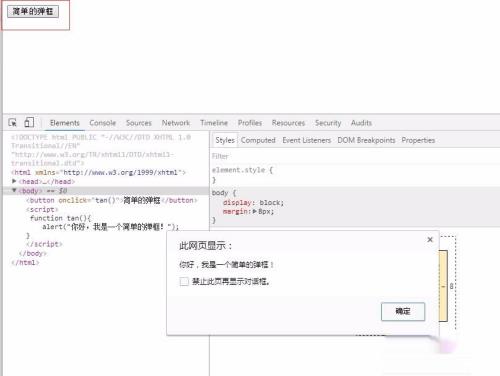500x376 pixels.
Task: Click the function tan(){ code line
Action: (x=60, y=218)
